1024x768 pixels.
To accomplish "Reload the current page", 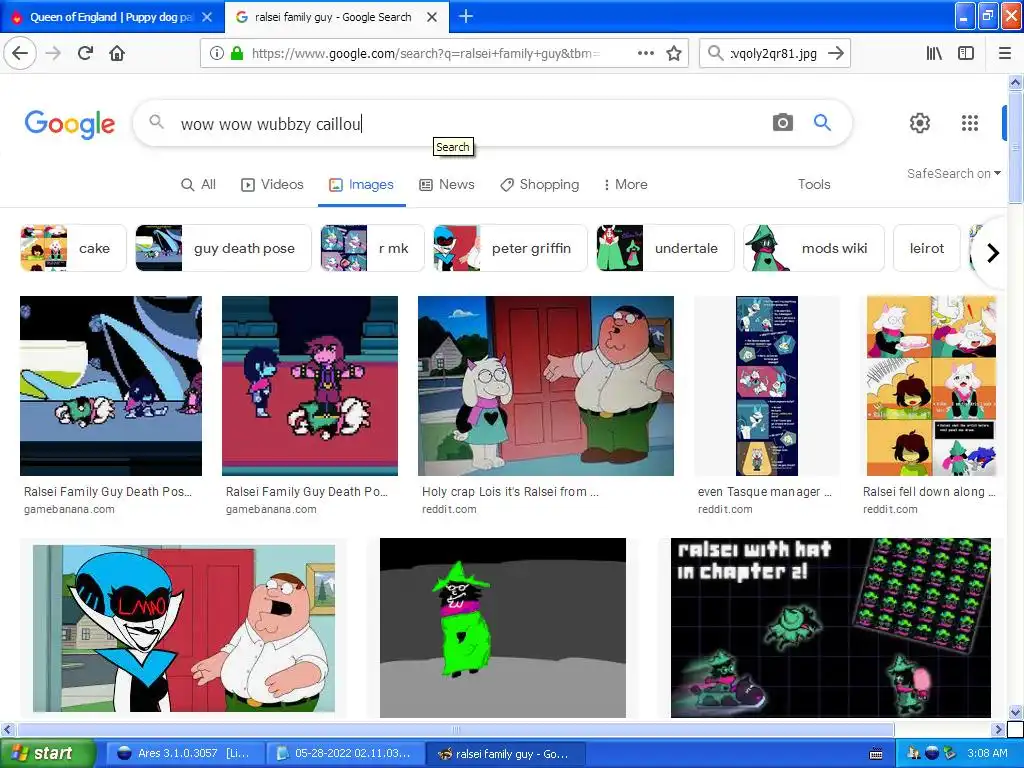I will tap(86, 54).
